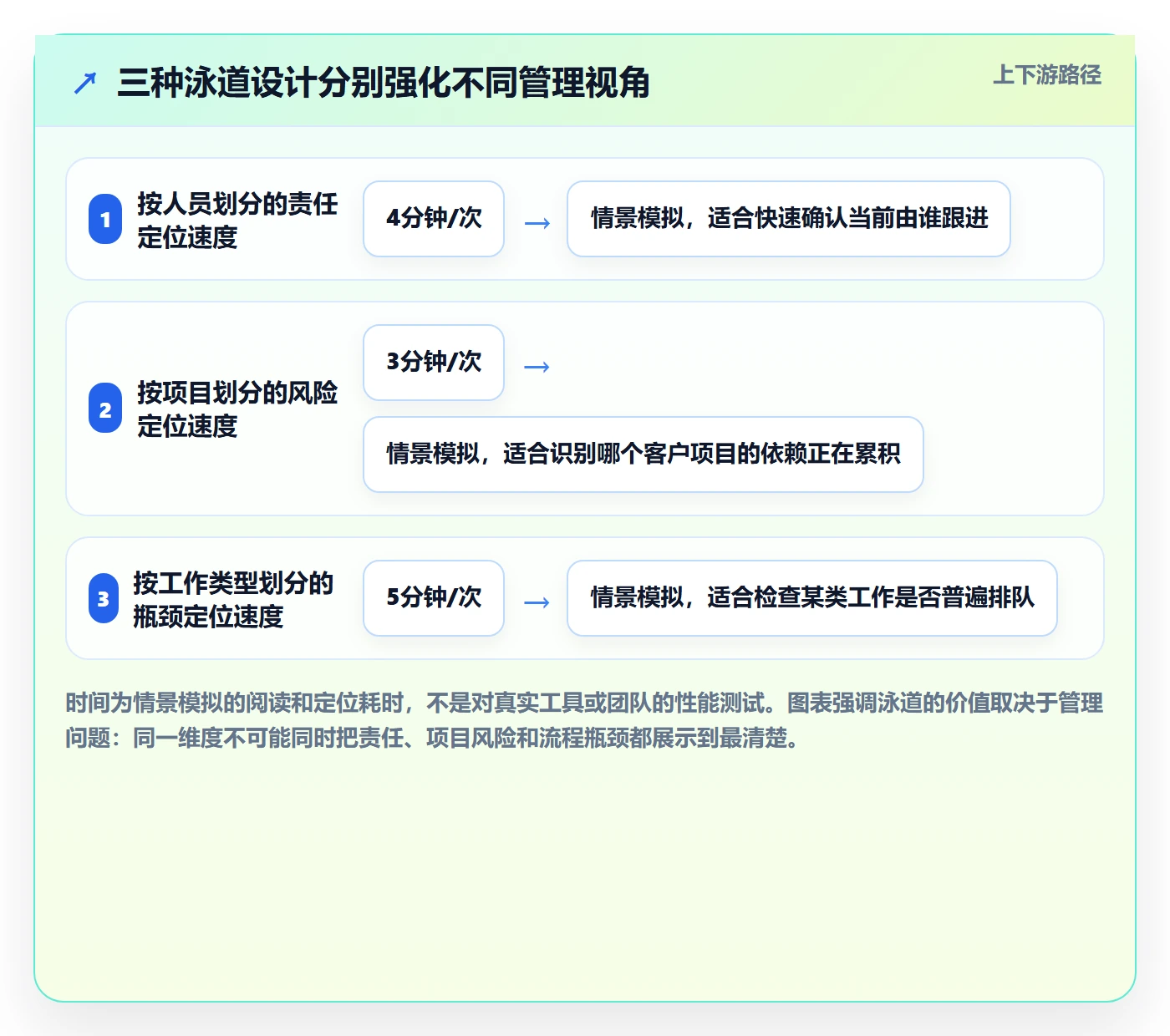Click the 按工作类型划分的瓶颈定位速度 label
This screenshot has width=1170, height=1036.
tap(233, 599)
